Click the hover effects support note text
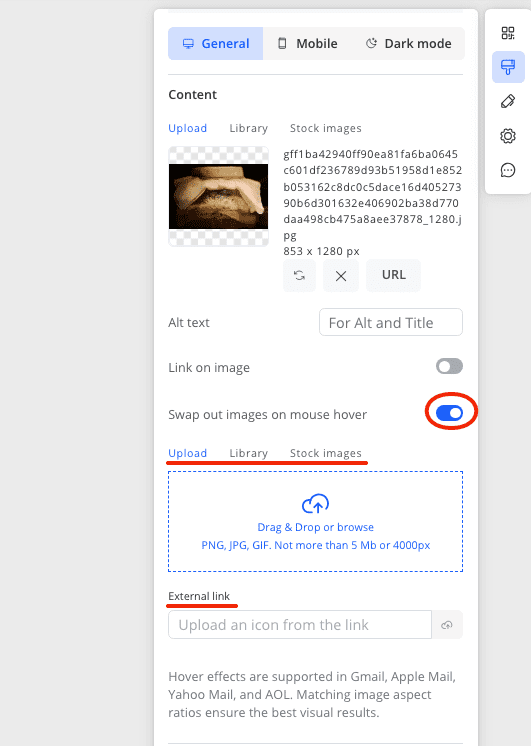This screenshot has width=531, height=746. [312, 695]
